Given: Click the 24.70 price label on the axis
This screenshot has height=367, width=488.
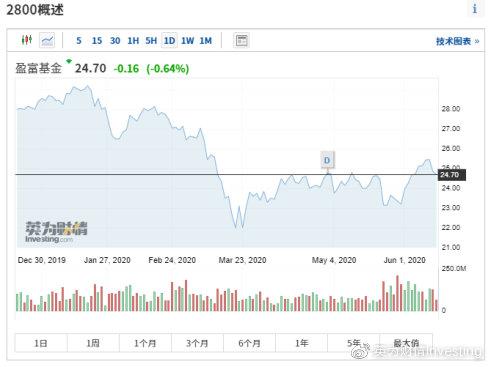Looking at the screenshot, I should click(x=452, y=175).
